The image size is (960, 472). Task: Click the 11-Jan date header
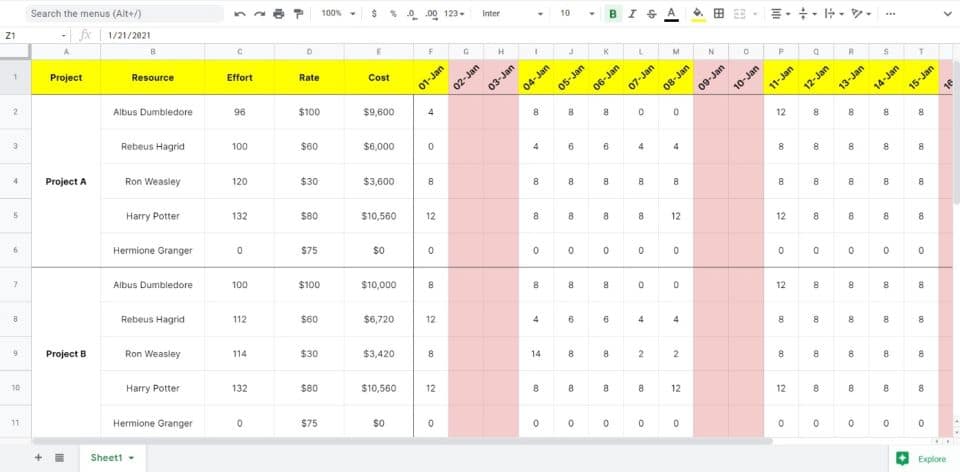click(x=781, y=77)
